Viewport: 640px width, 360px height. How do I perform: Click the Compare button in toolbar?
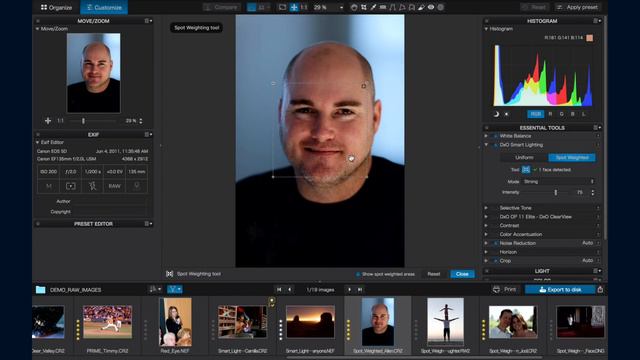coord(222,7)
